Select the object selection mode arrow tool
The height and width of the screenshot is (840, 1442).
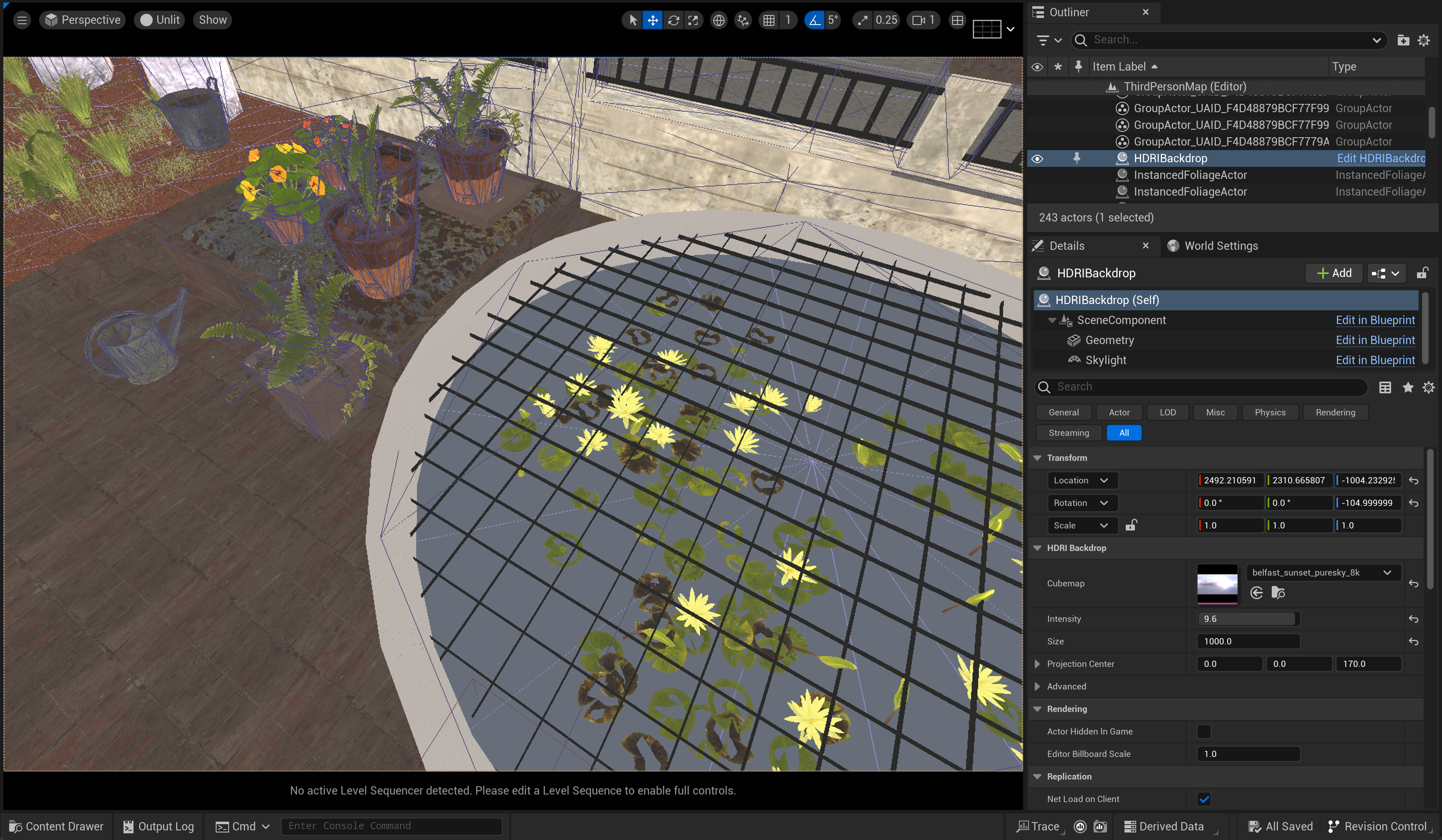click(633, 20)
